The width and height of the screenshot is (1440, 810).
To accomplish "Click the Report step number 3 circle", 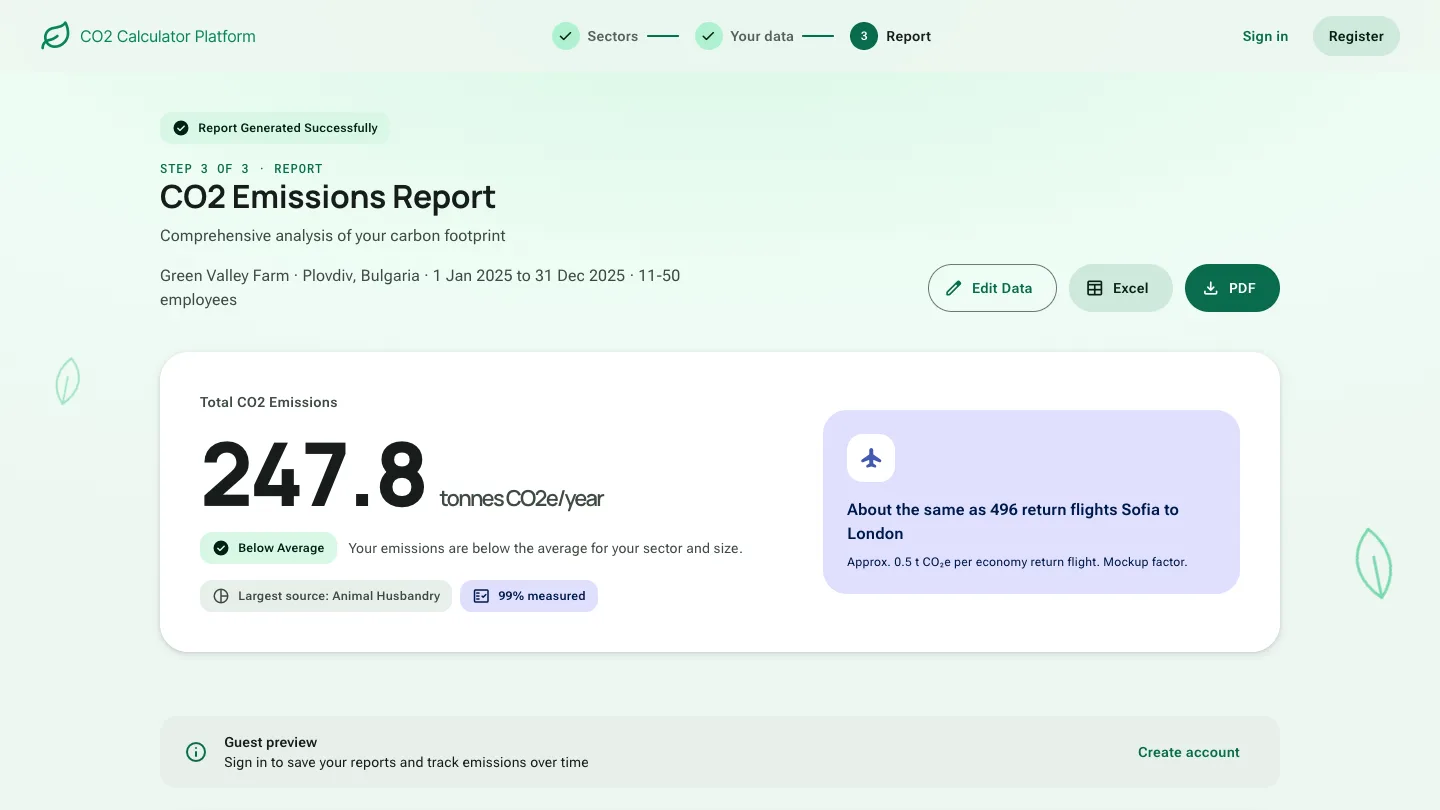I will click(x=864, y=36).
